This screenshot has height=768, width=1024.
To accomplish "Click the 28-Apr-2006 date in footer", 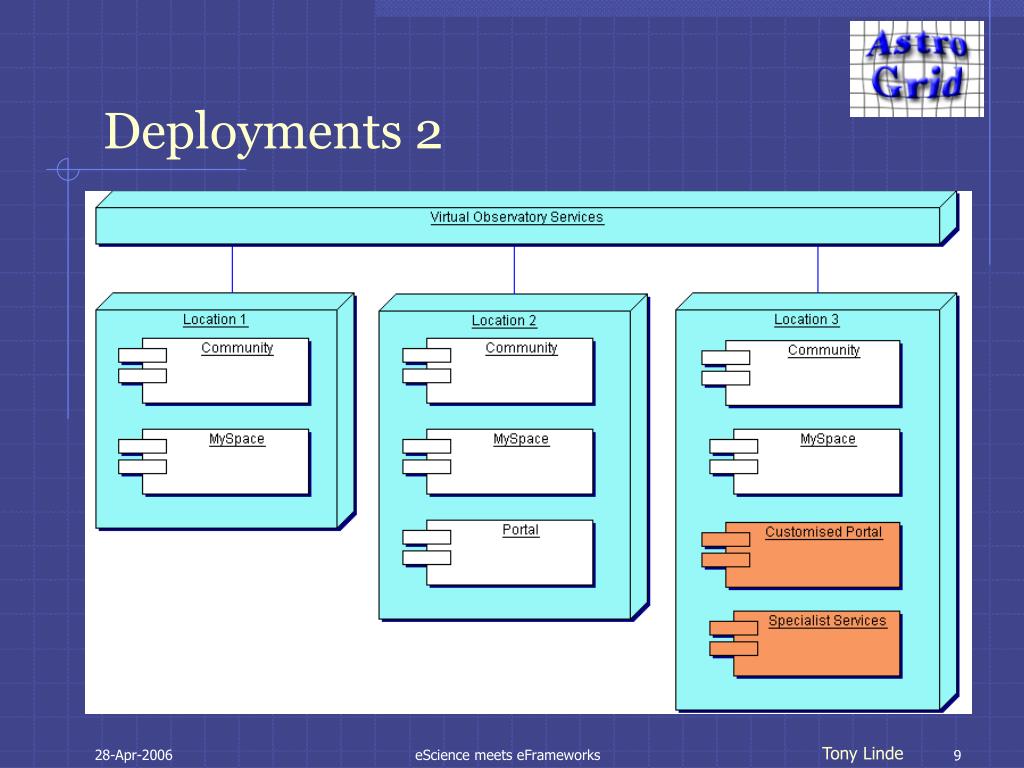I will (134, 755).
